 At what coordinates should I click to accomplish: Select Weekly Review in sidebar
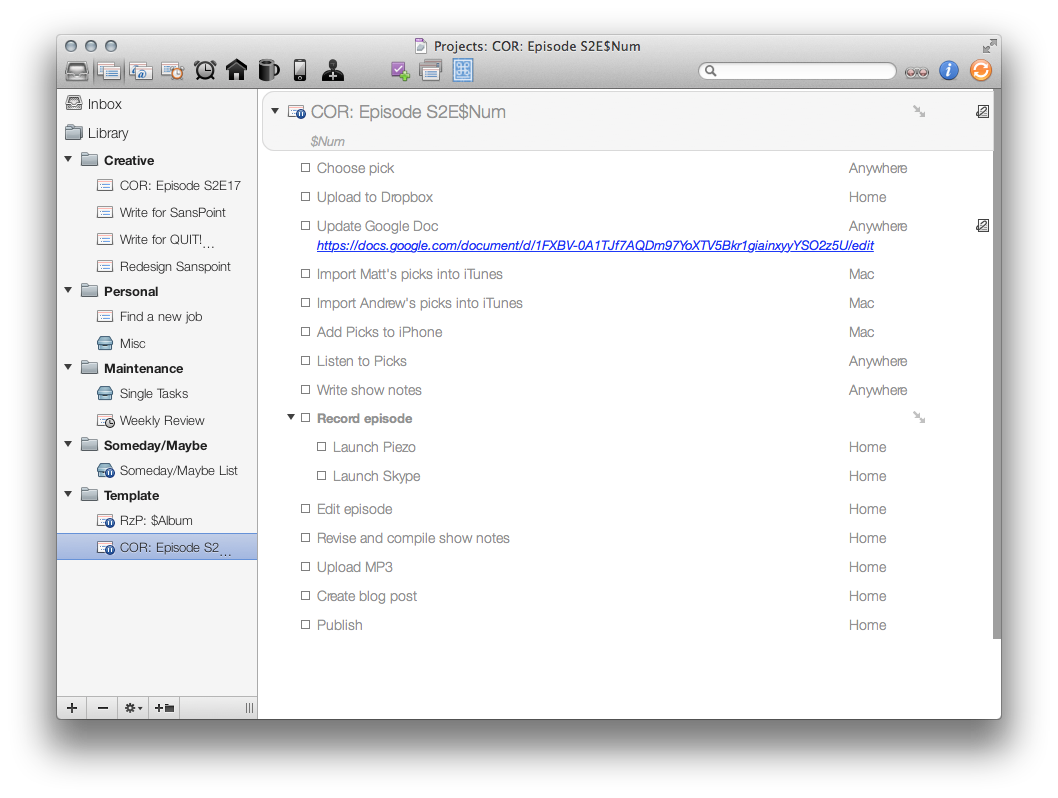pos(157,420)
